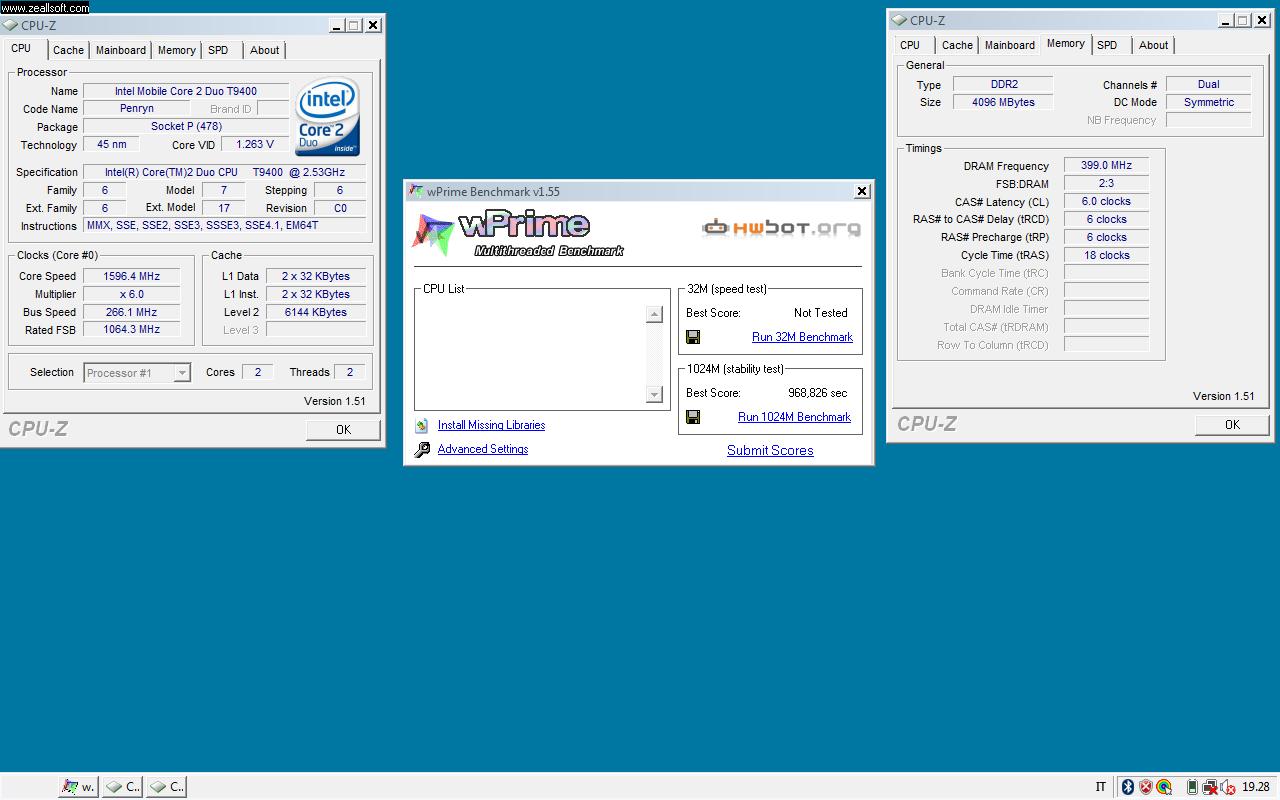Close the right CPU-Z window
This screenshot has width=1280, height=800.
tap(1262, 20)
